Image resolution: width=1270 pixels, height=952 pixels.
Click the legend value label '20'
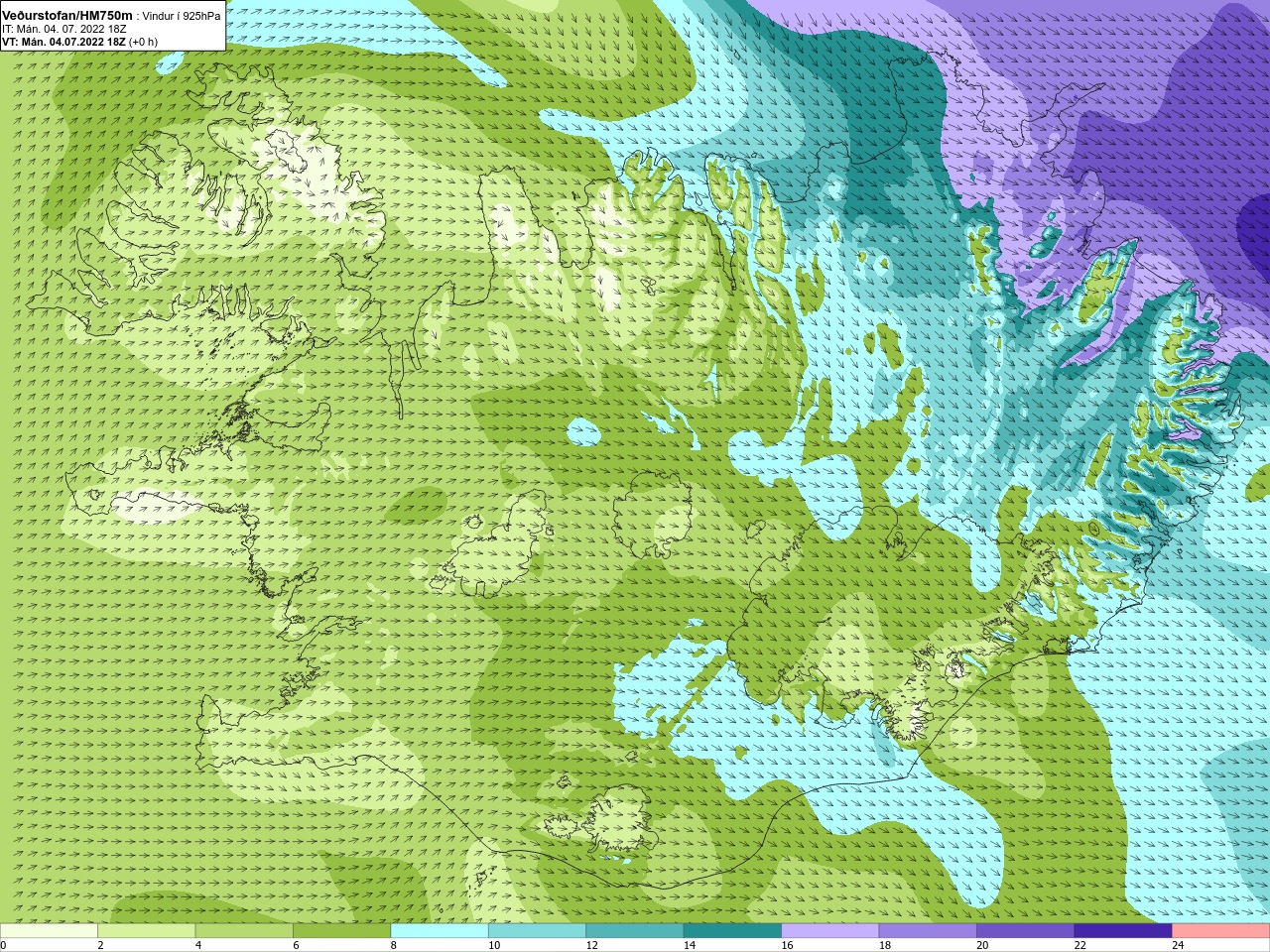pyautogui.click(x=982, y=945)
